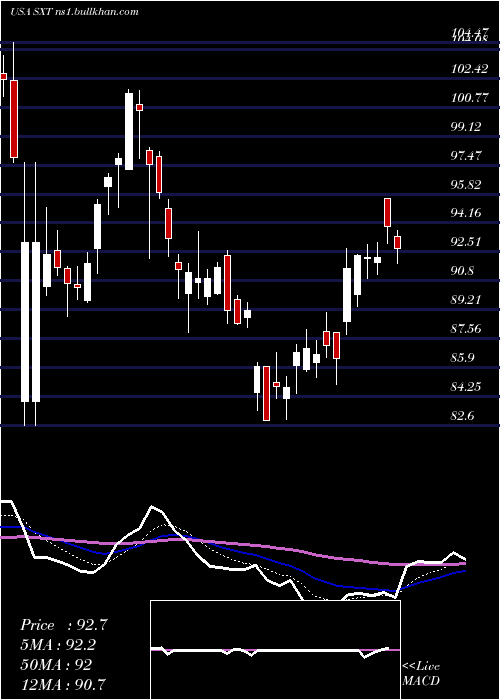The image size is (500, 700).
Task: Select the 82.6 price axis label
Action: click(462, 416)
